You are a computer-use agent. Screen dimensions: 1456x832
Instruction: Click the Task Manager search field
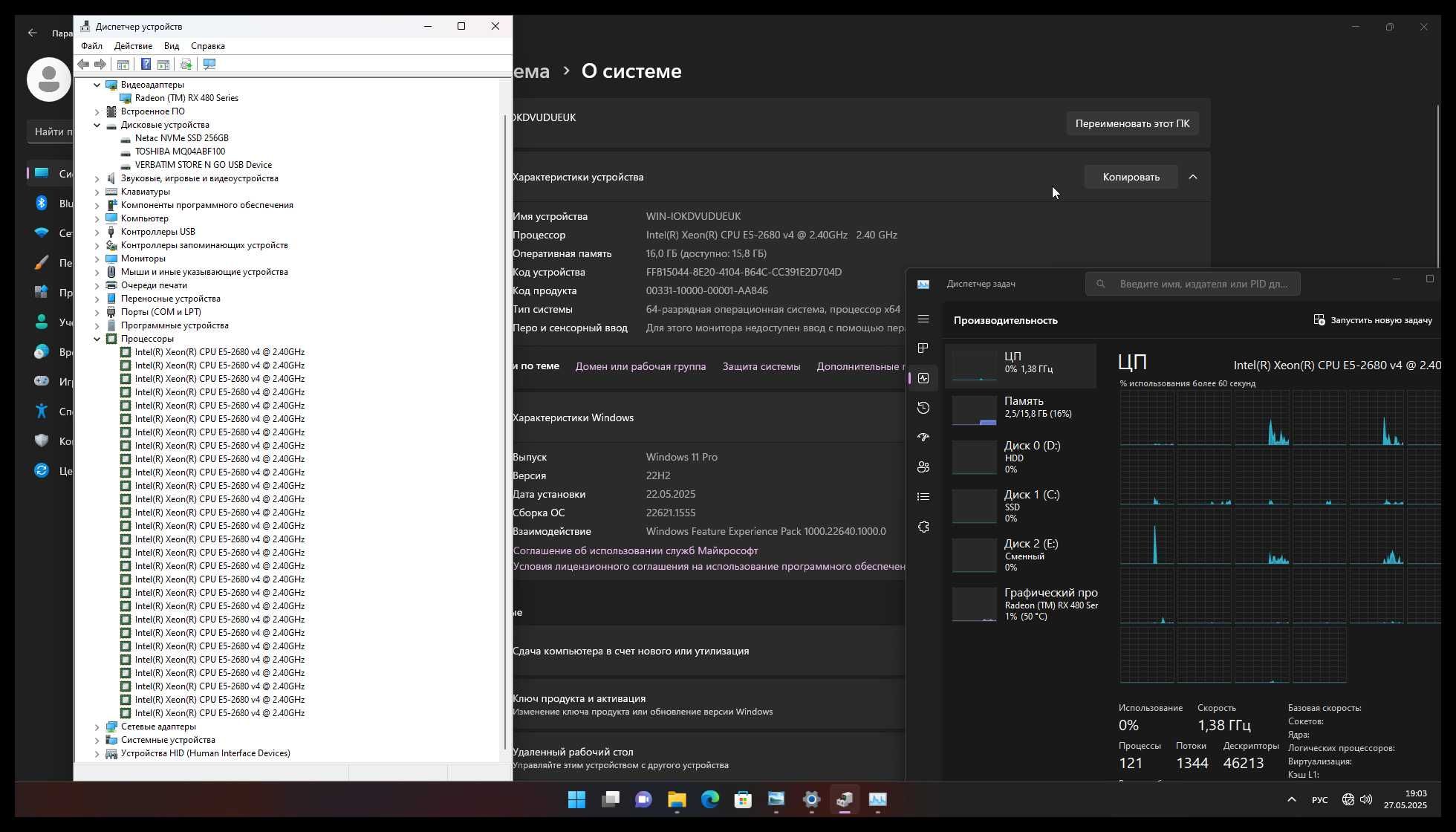coord(1192,284)
